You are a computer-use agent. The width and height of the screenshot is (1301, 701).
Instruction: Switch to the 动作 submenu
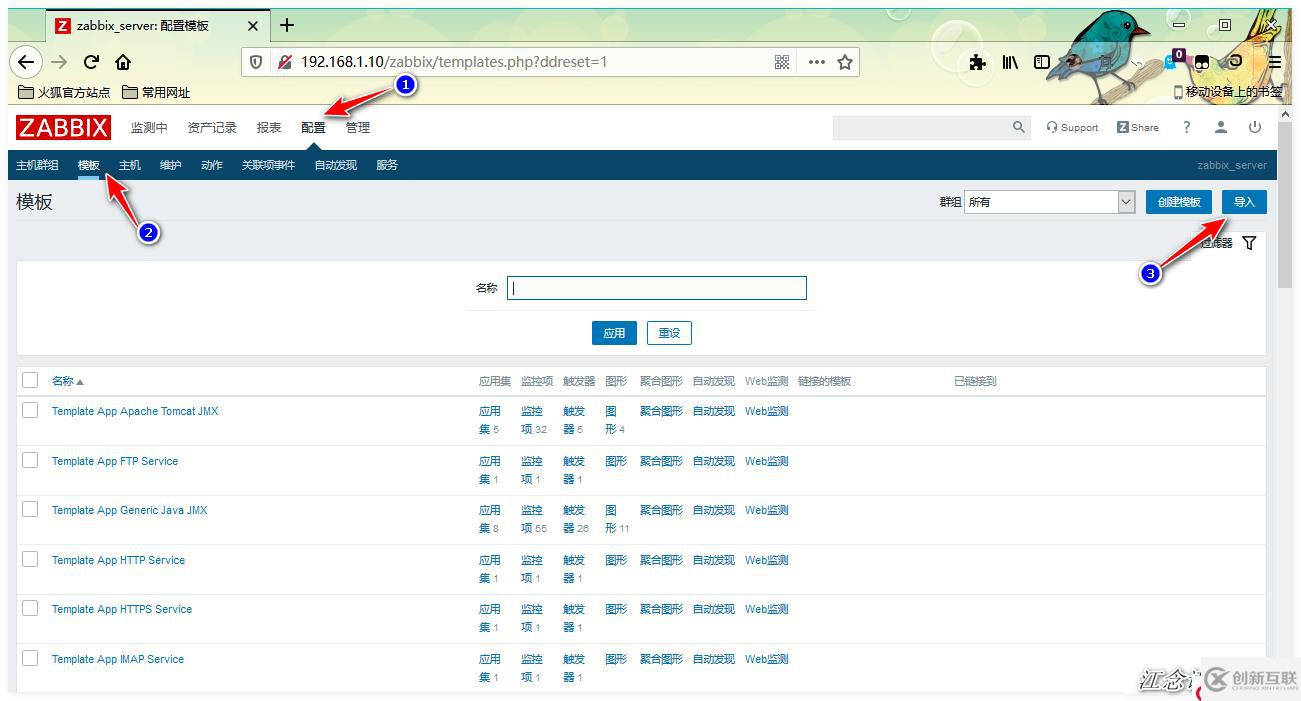(212, 165)
